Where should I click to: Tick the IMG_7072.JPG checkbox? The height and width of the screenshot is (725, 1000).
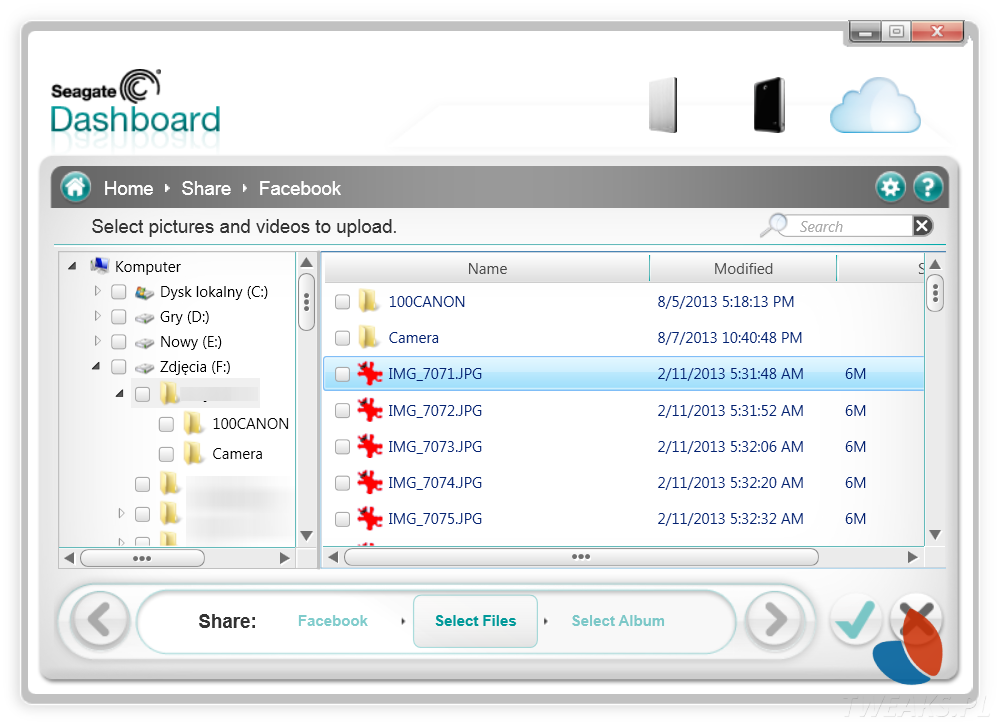[x=342, y=411]
